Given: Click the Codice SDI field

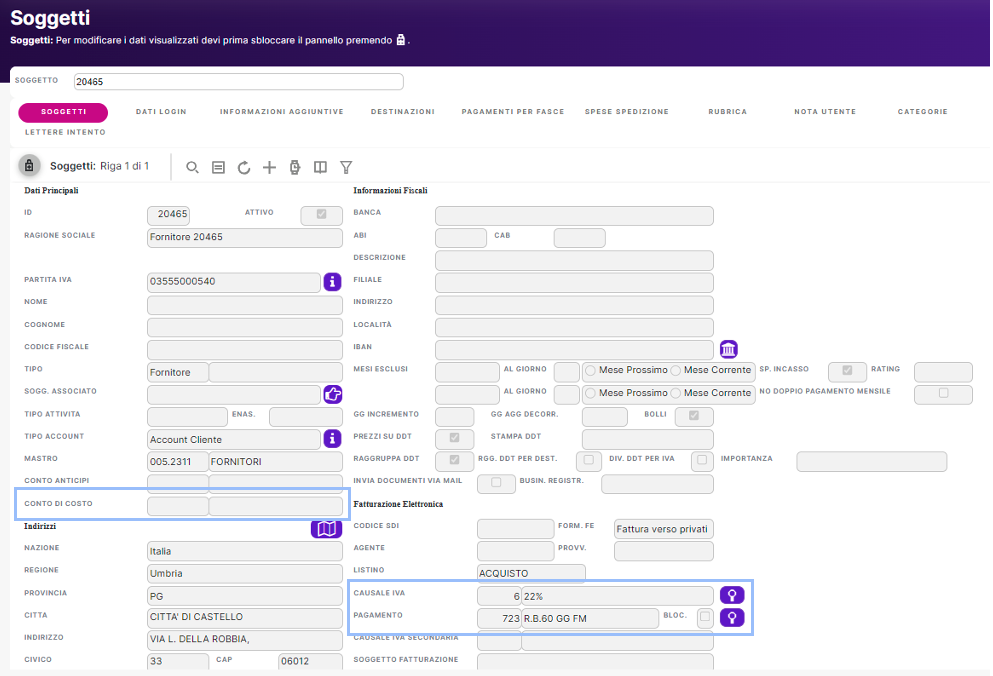Looking at the screenshot, I should 515,529.
